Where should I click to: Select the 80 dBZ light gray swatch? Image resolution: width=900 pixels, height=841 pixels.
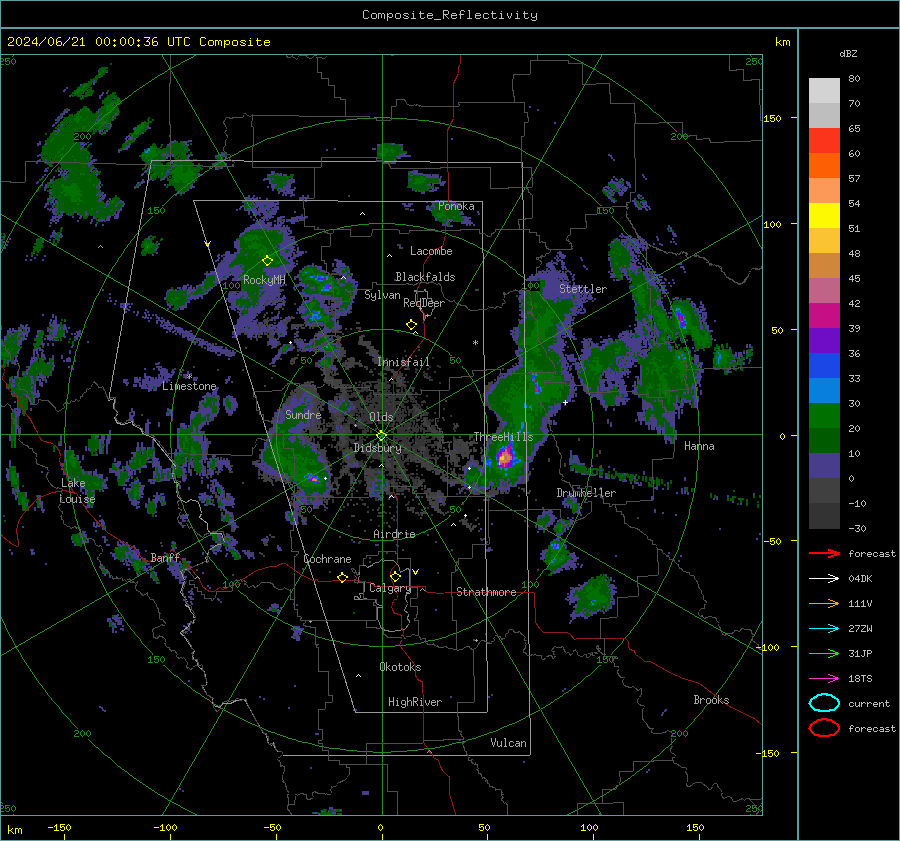coord(824,90)
